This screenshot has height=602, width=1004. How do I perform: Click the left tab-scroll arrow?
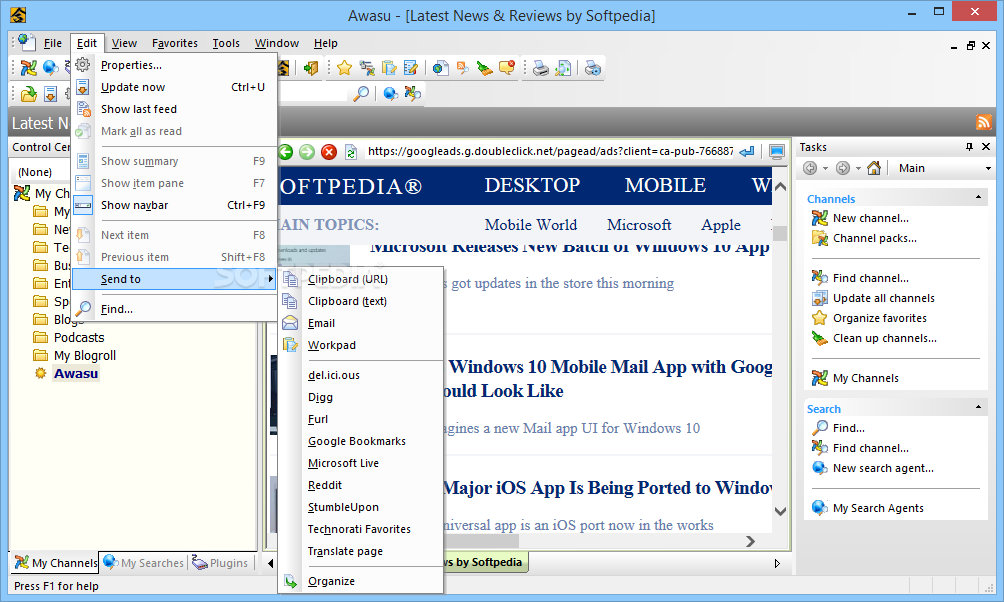270,564
